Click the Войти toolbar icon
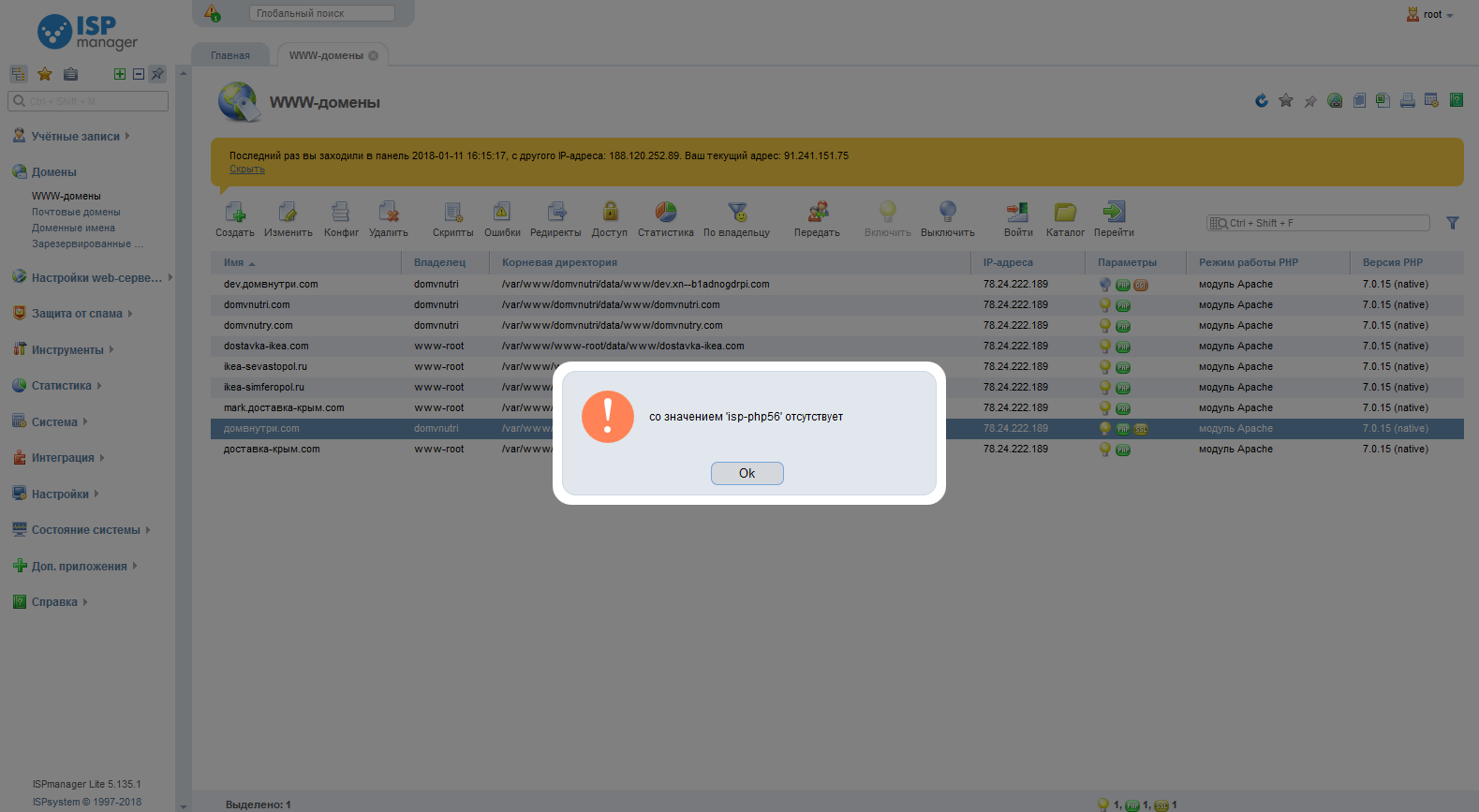Viewport: 1479px width, 812px height. [x=1018, y=212]
